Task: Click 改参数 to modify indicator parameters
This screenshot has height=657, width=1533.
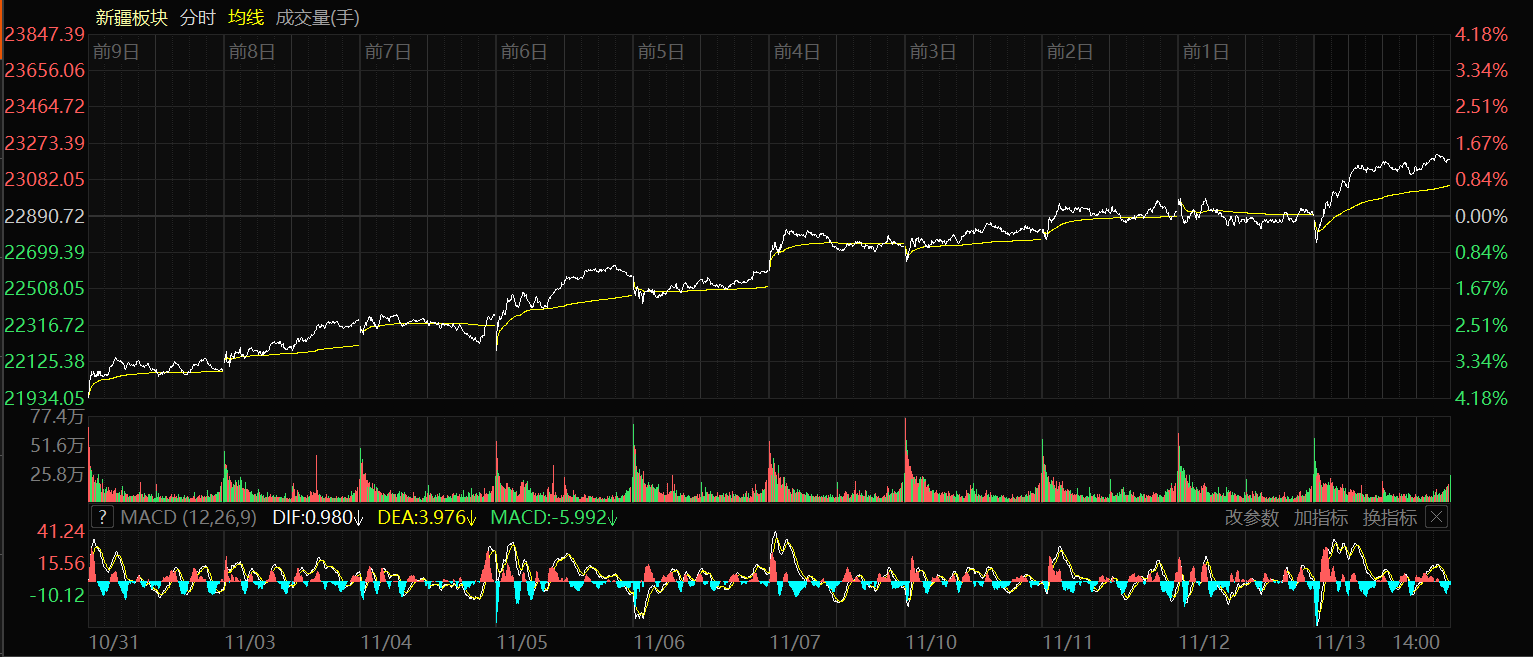Action: (x=1251, y=518)
